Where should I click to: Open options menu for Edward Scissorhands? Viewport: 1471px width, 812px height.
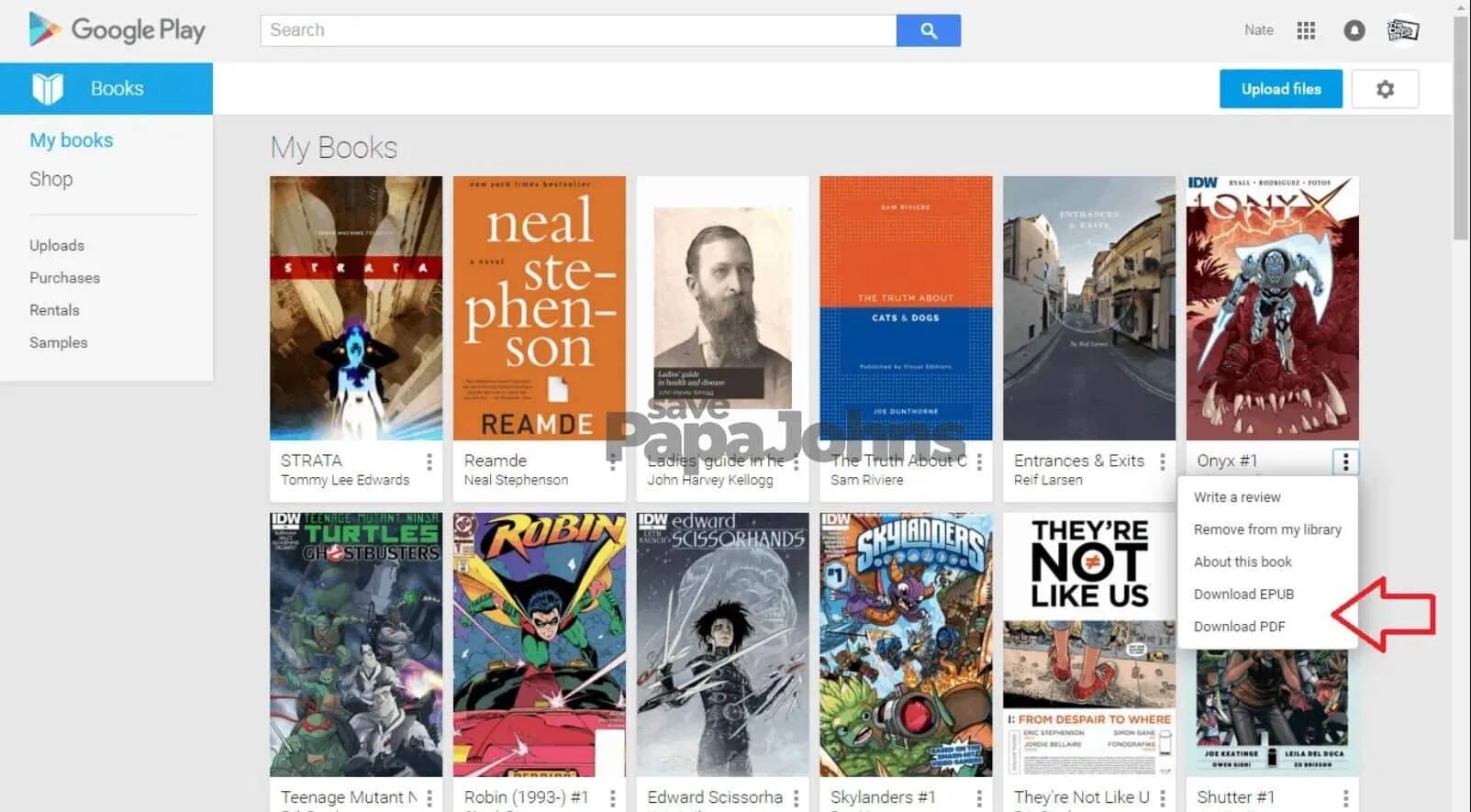click(x=796, y=798)
